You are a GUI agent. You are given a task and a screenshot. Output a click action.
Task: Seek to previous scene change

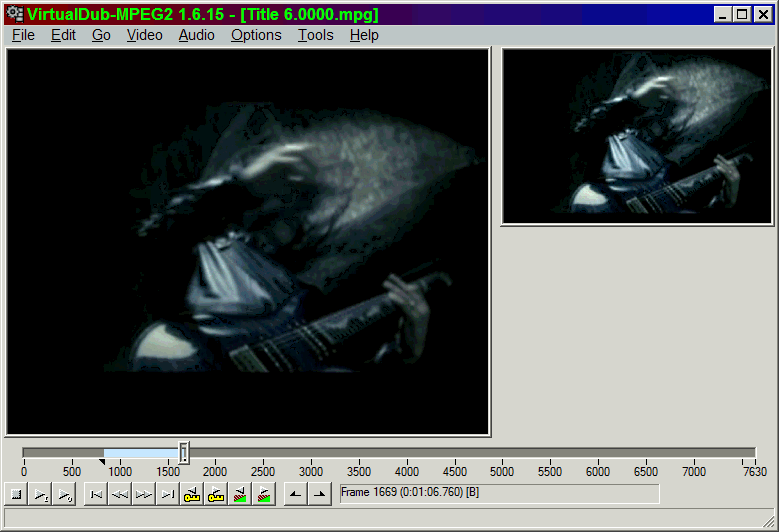click(x=239, y=494)
